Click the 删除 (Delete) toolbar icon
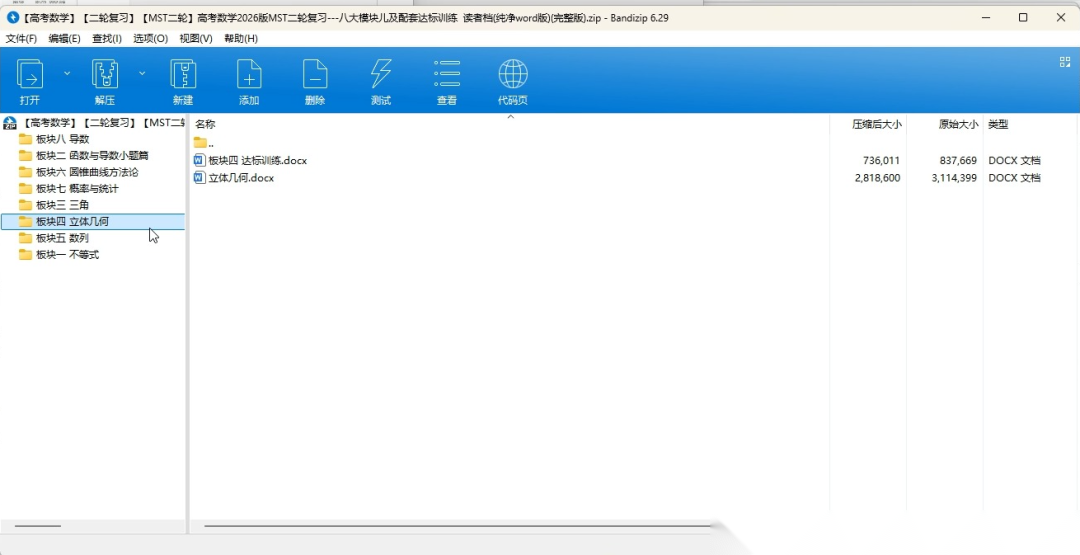The image size is (1080, 555). pyautogui.click(x=315, y=76)
